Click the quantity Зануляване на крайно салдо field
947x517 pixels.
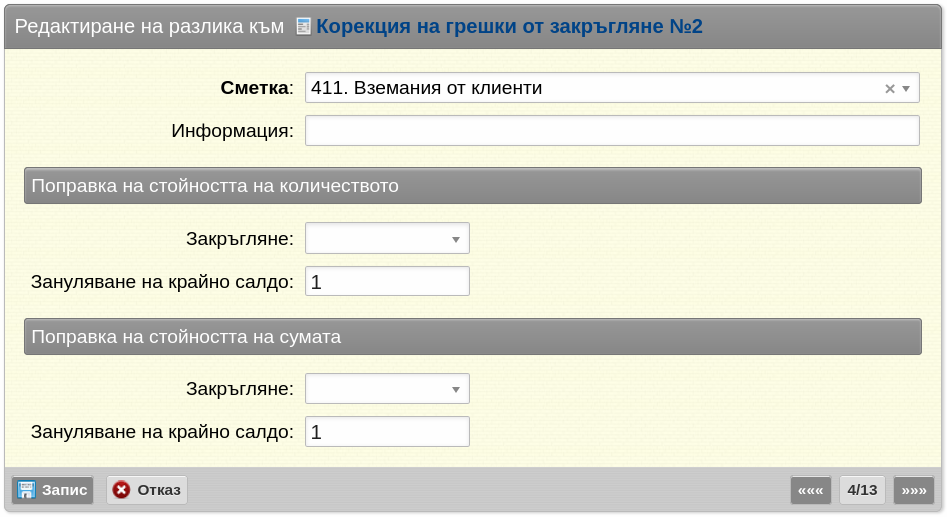point(387,281)
